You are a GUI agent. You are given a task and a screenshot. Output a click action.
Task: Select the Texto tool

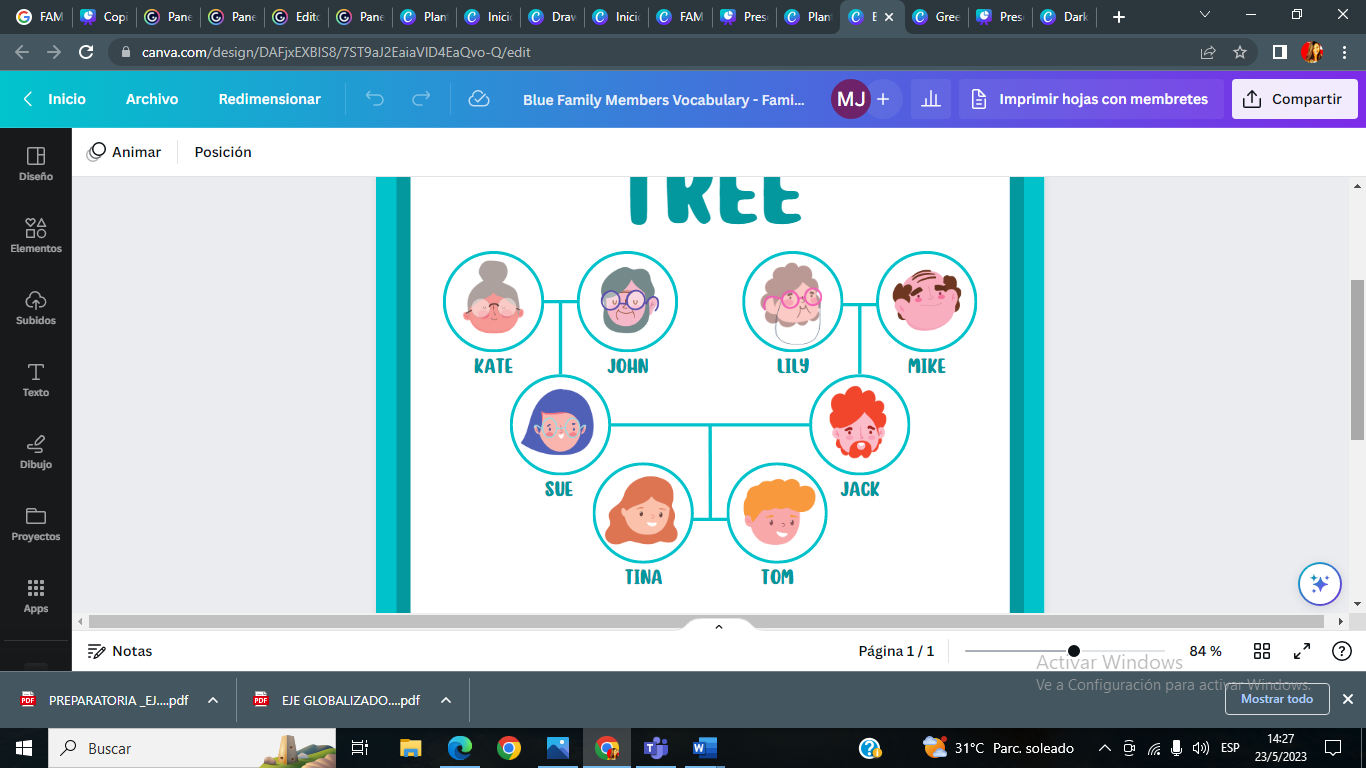point(36,380)
